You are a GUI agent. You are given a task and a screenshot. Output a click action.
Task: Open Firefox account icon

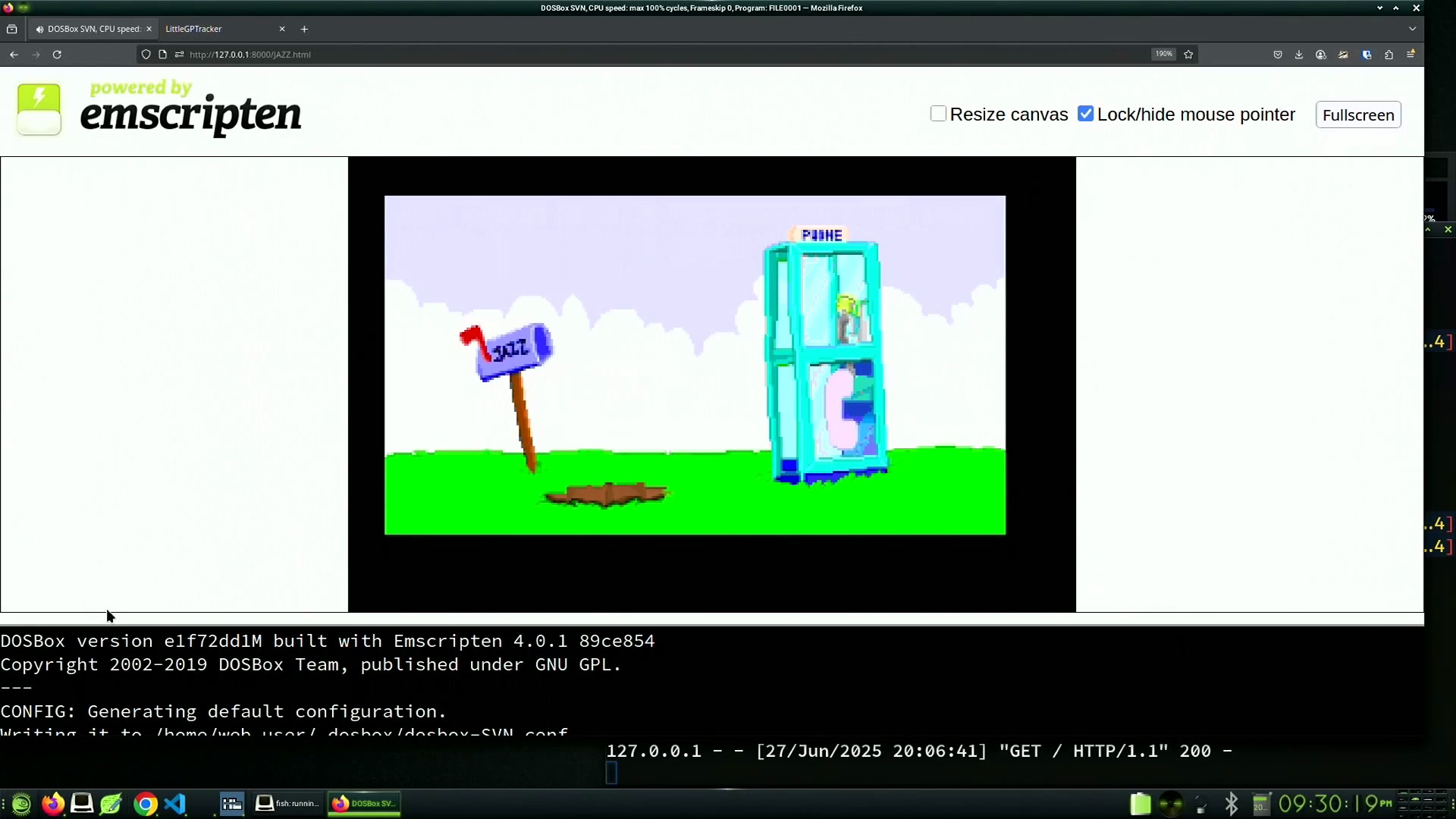(1321, 55)
